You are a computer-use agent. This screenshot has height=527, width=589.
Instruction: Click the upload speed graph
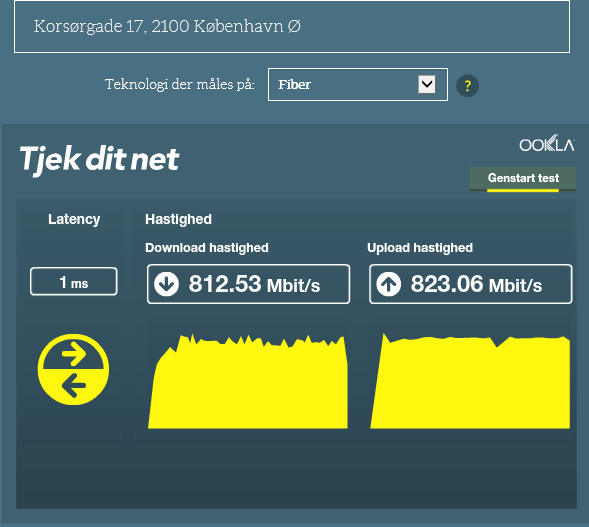point(470,381)
